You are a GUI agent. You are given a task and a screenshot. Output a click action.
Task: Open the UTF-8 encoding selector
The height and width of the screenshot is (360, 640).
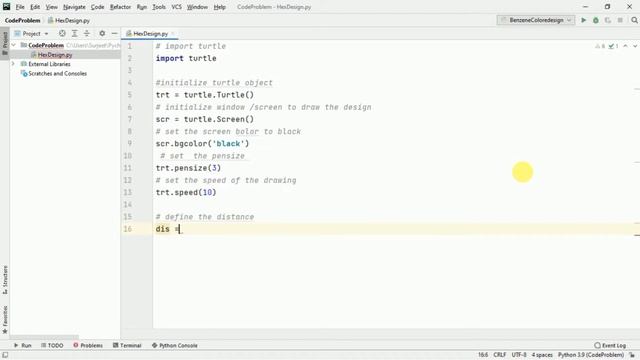[519, 355]
